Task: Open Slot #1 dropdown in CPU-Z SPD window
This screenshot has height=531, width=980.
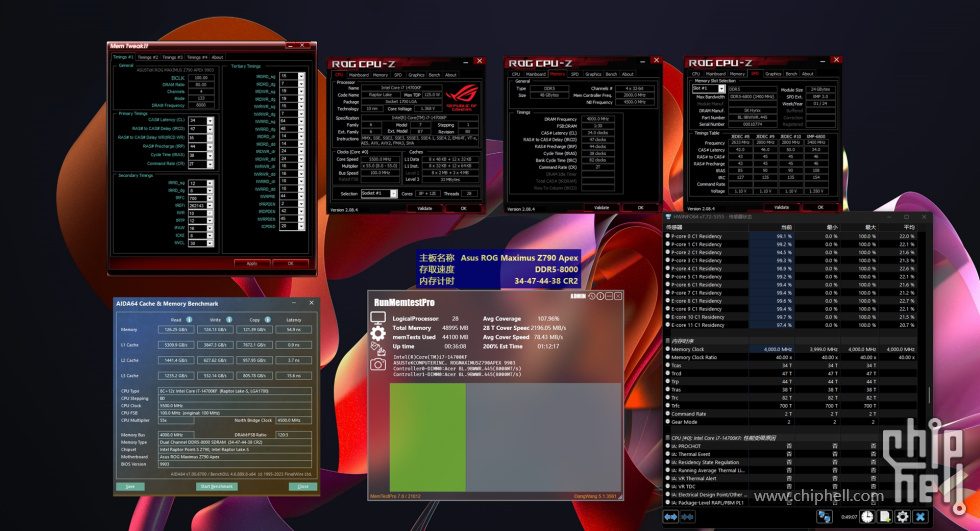Action: [x=721, y=89]
